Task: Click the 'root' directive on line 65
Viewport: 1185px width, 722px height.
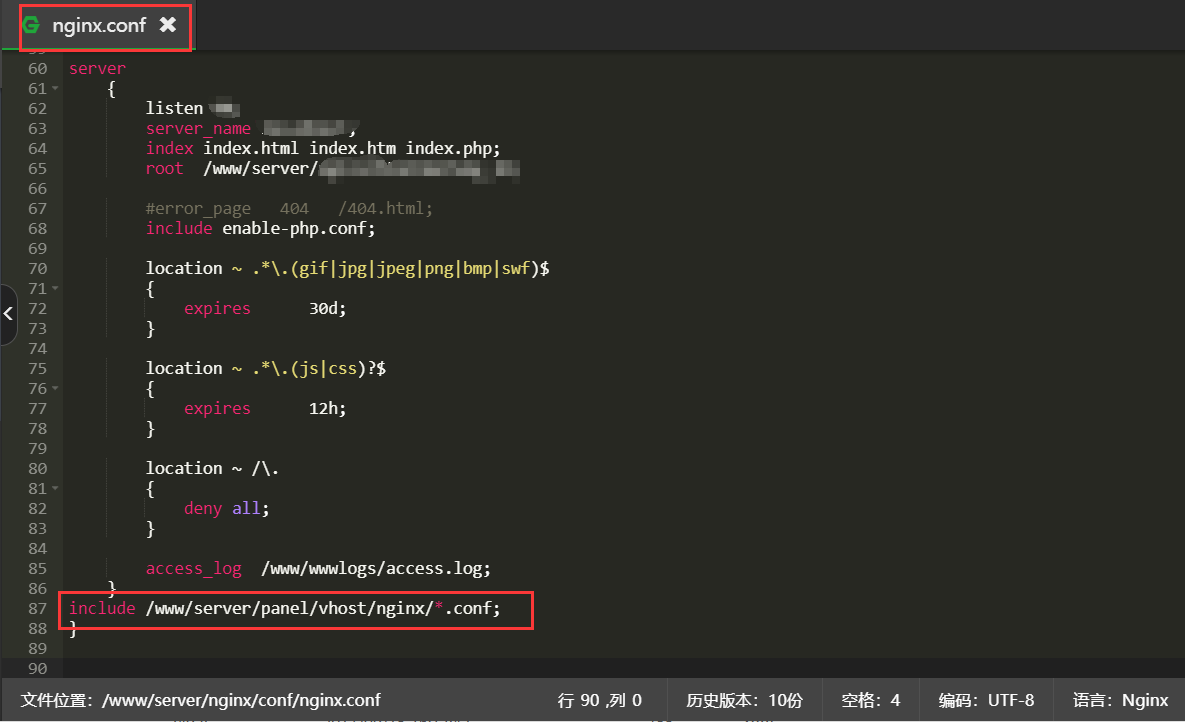Action: click(x=164, y=169)
